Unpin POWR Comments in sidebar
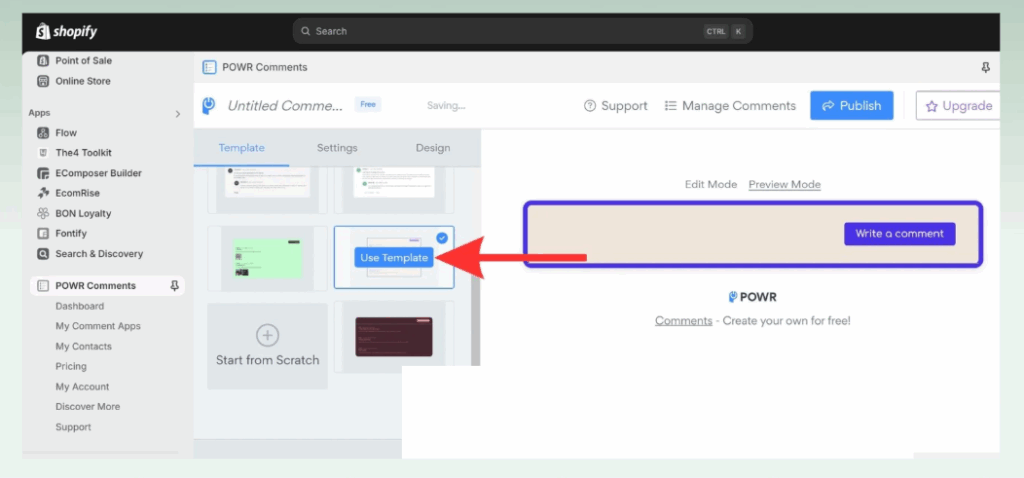The width and height of the screenshot is (1024, 478). pos(174,285)
